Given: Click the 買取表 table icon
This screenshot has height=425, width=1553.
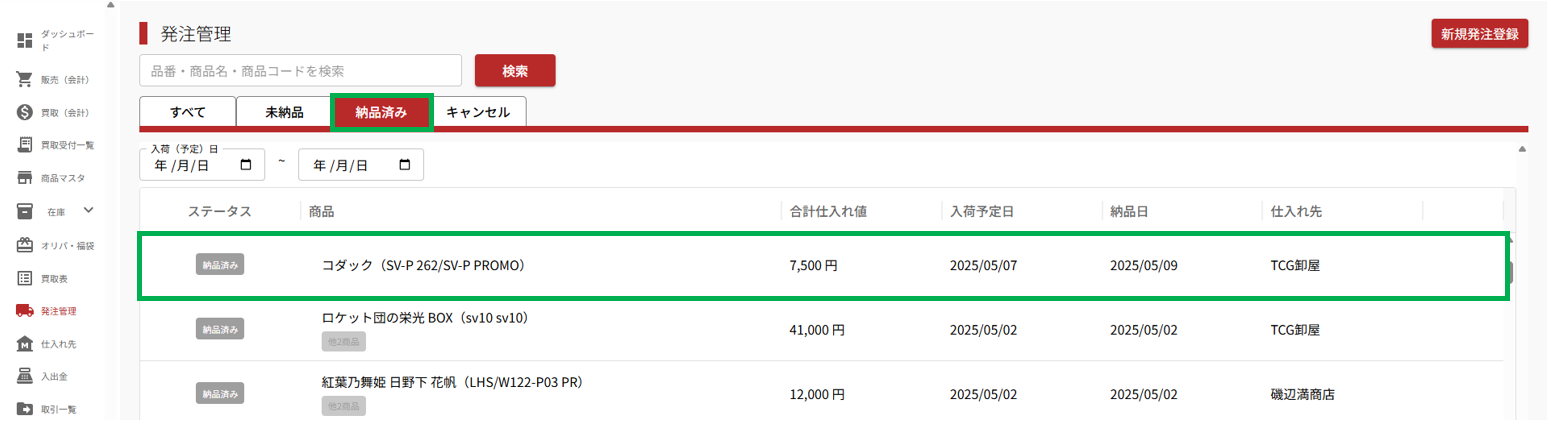Looking at the screenshot, I should pyautogui.click(x=25, y=278).
